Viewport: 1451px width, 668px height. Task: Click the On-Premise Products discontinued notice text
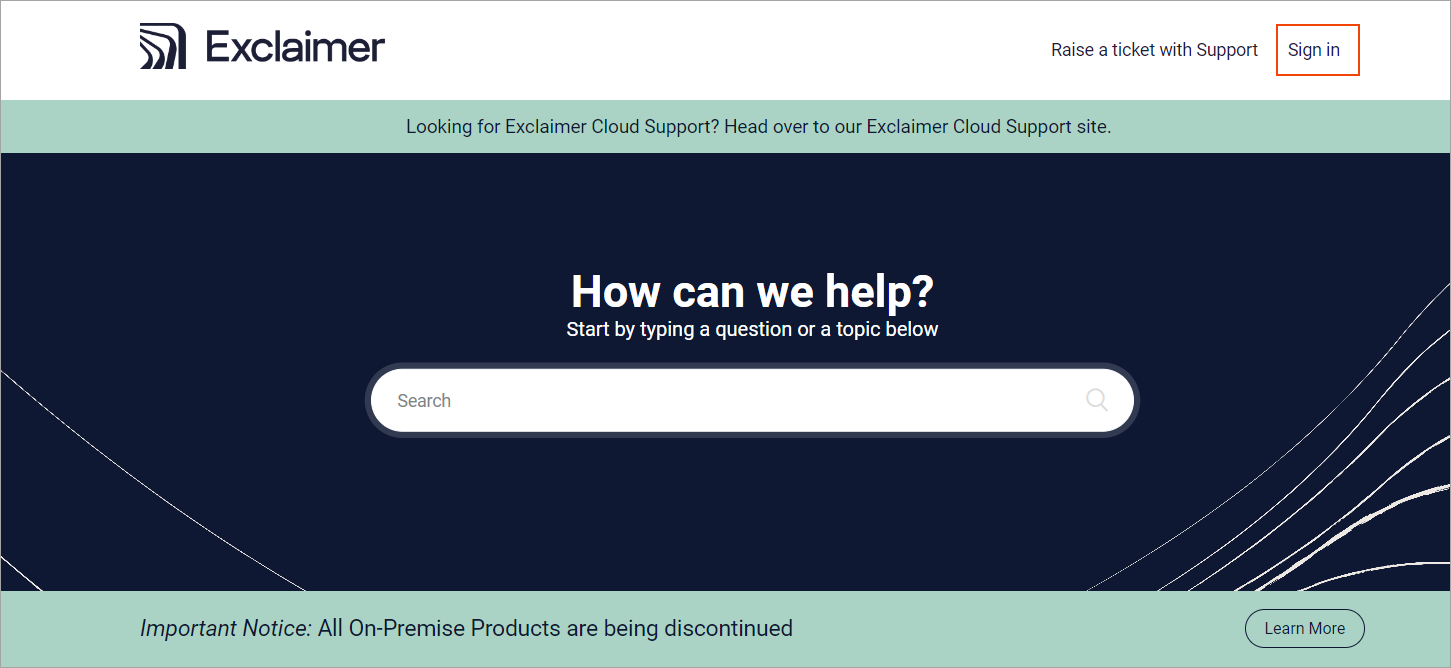466,628
